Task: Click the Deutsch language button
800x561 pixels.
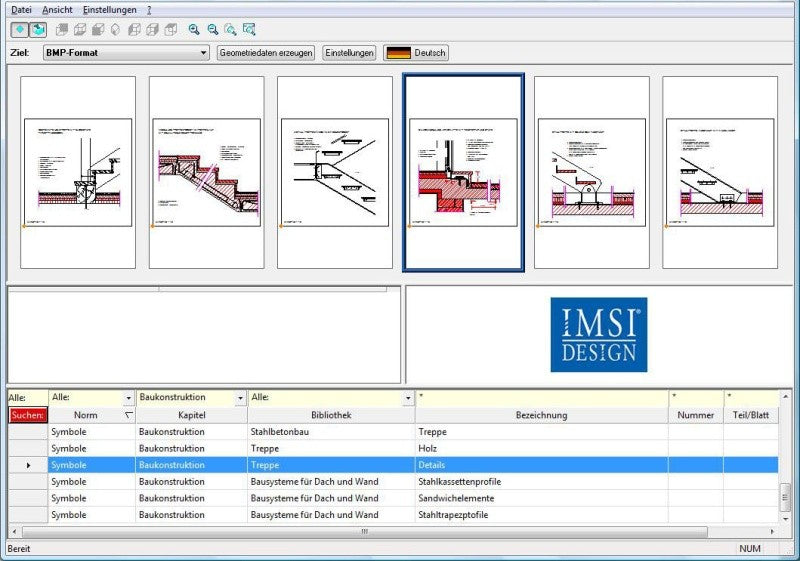Action: [416, 53]
